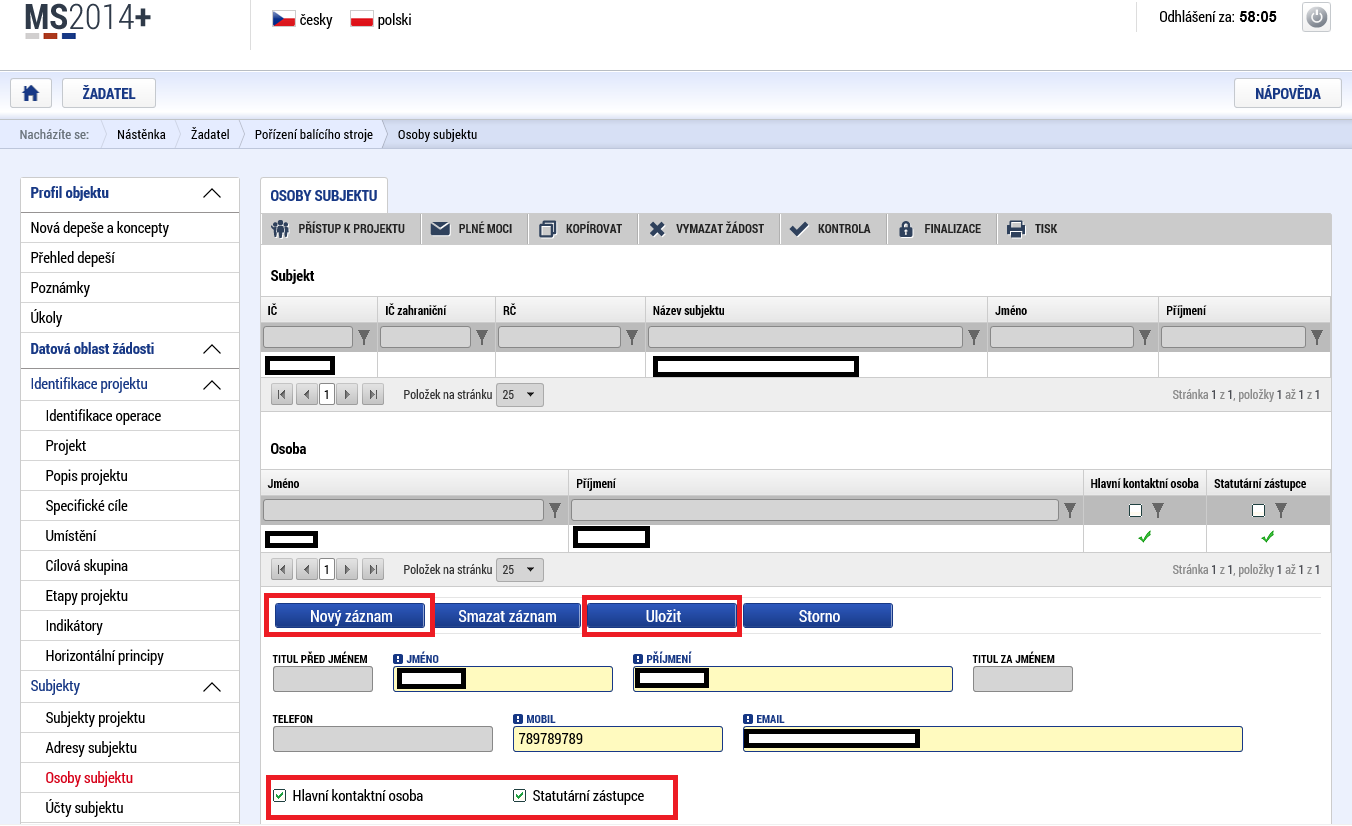Screen dimensions: 1352x826
Task: Click Kopírovat in the toolbar
Action: point(581,229)
